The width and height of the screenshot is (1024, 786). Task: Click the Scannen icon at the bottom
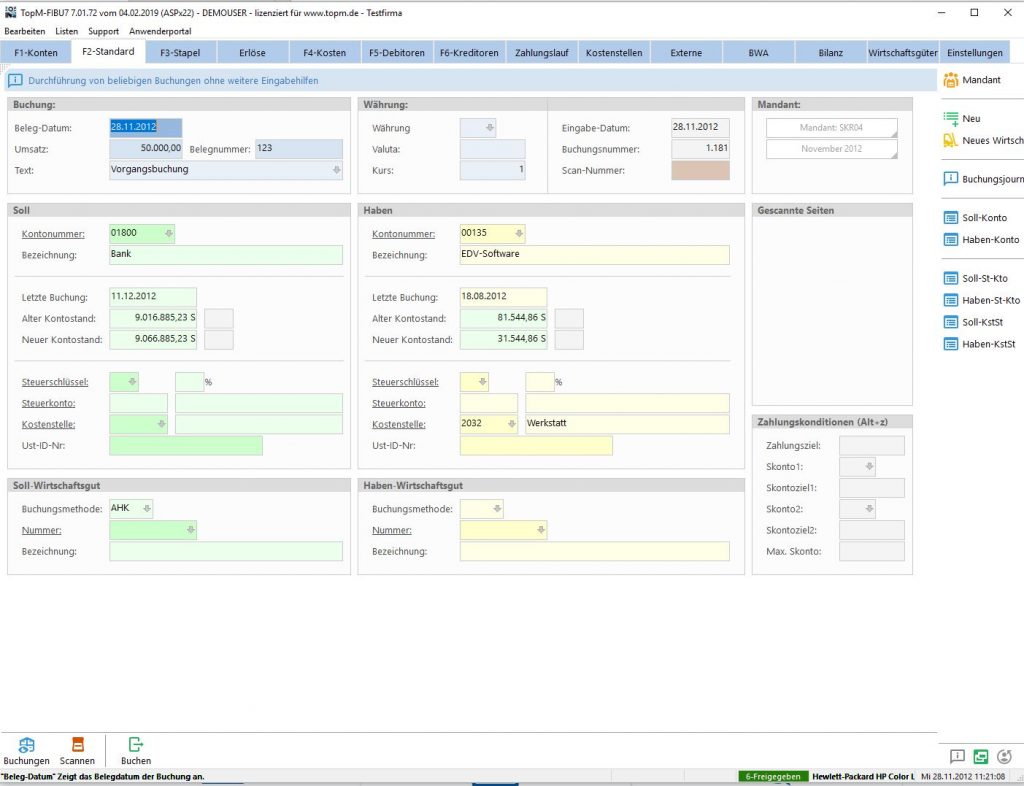click(77, 746)
